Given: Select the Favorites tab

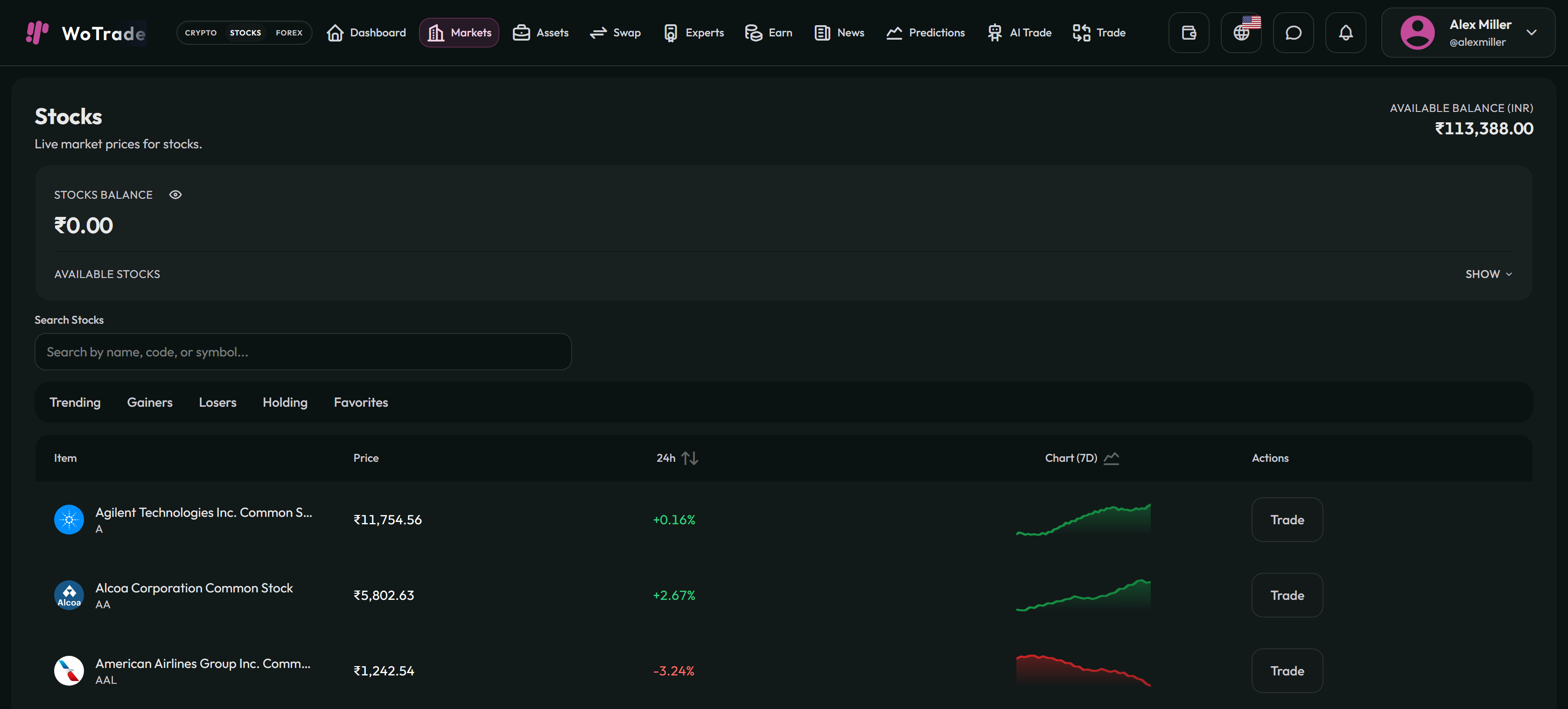Looking at the screenshot, I should (x=361, y=403).
